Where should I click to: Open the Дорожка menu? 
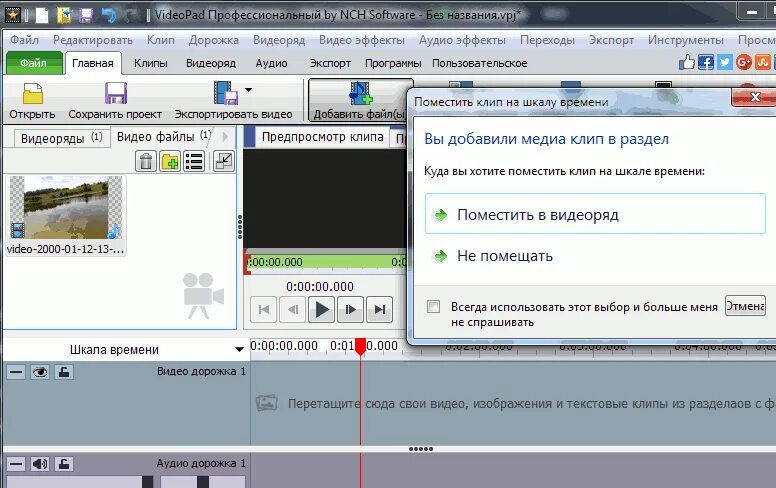click(214, 40)
